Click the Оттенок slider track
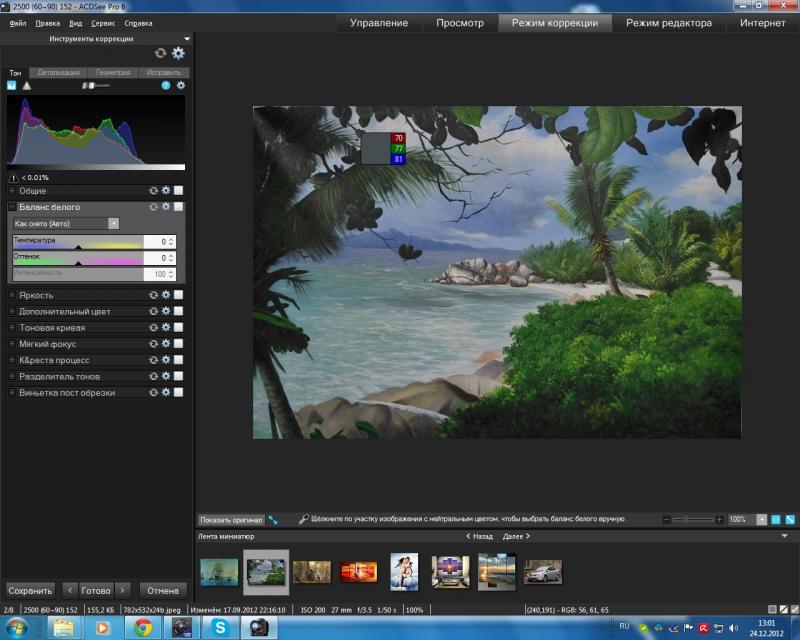800x640 pixels. click(x=79, y=258)
